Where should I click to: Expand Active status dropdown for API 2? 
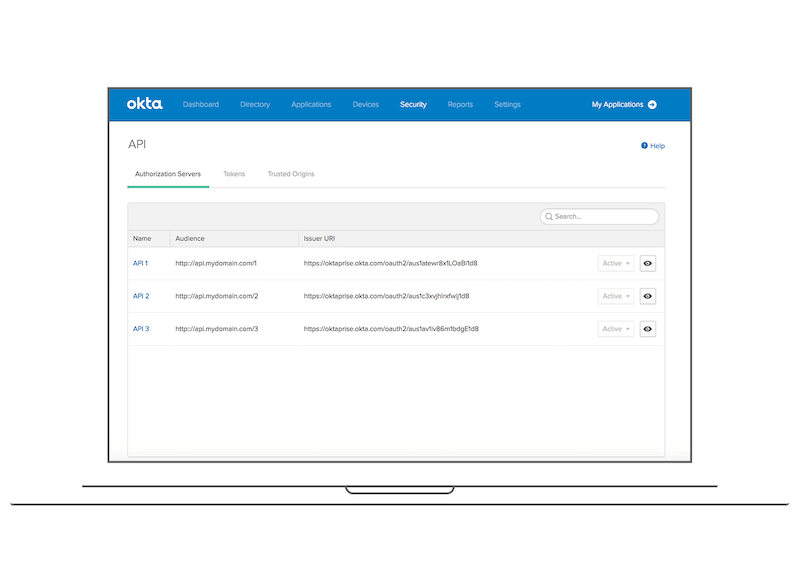(x=615, y=296)
